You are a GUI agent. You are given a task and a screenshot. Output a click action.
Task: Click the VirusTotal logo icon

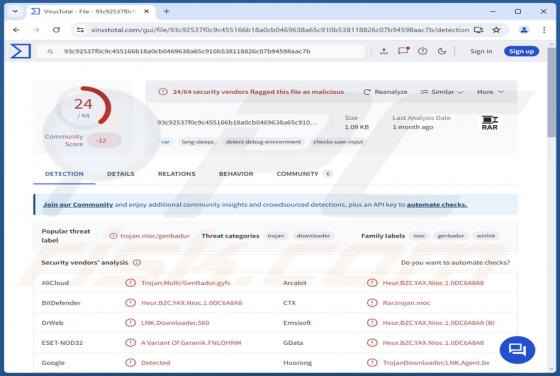click(x=20, y=51)
